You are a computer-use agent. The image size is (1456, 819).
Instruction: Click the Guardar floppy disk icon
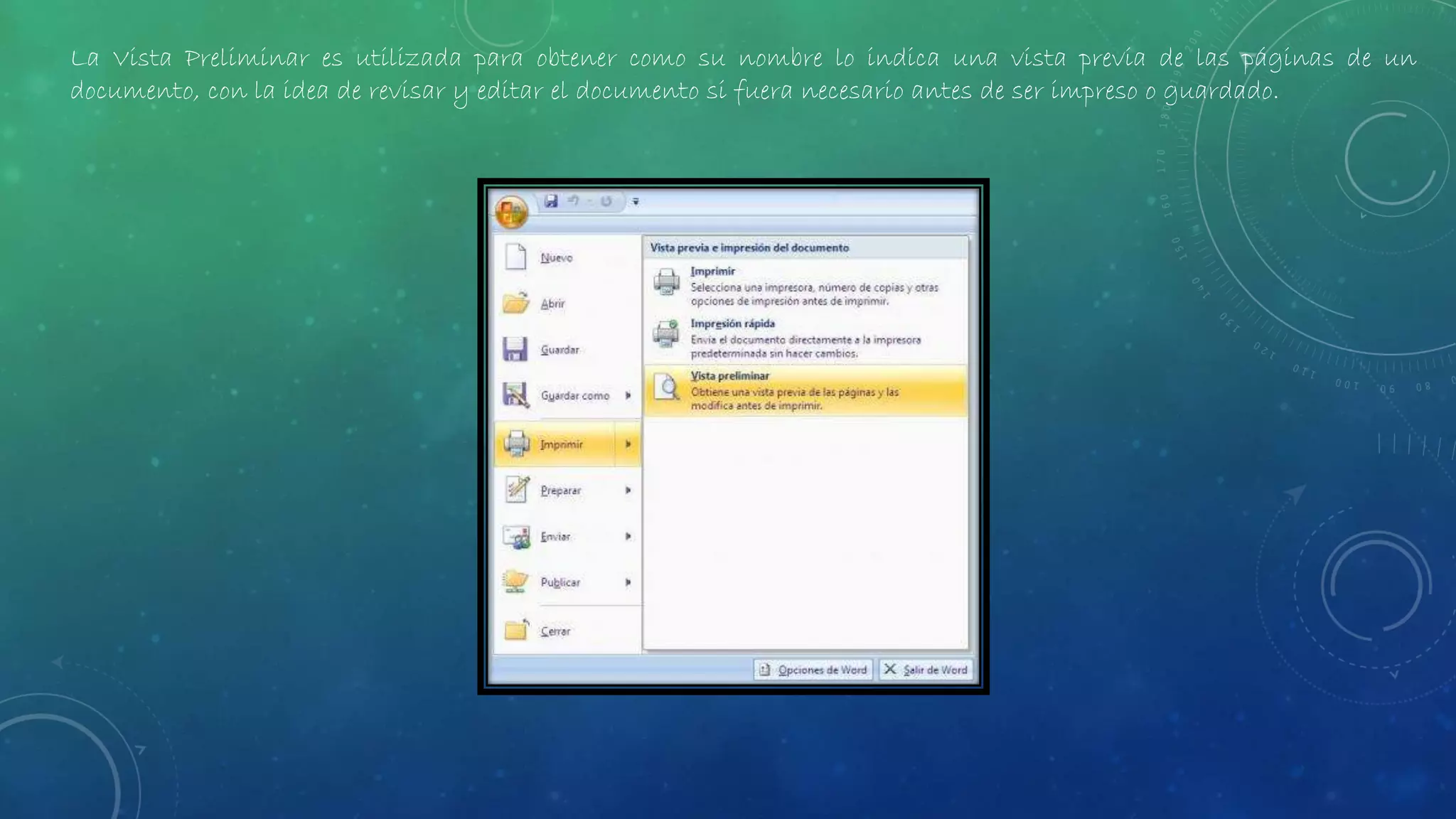pos(515,349)
